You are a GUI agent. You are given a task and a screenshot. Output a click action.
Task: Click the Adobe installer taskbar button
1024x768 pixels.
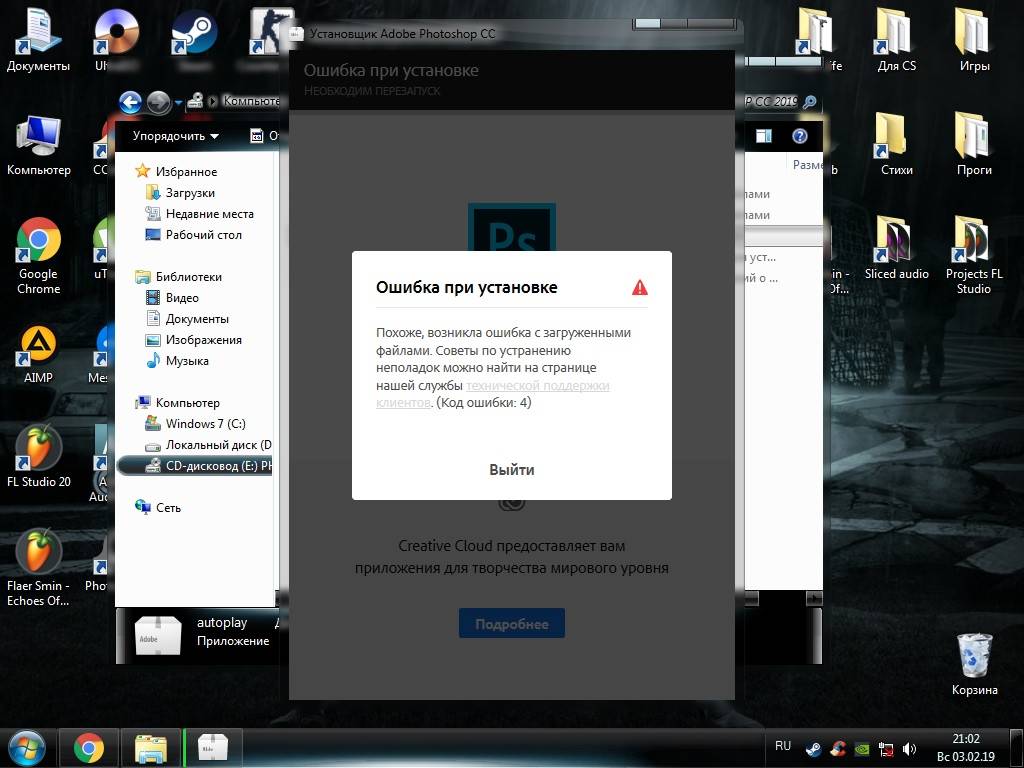213,748
